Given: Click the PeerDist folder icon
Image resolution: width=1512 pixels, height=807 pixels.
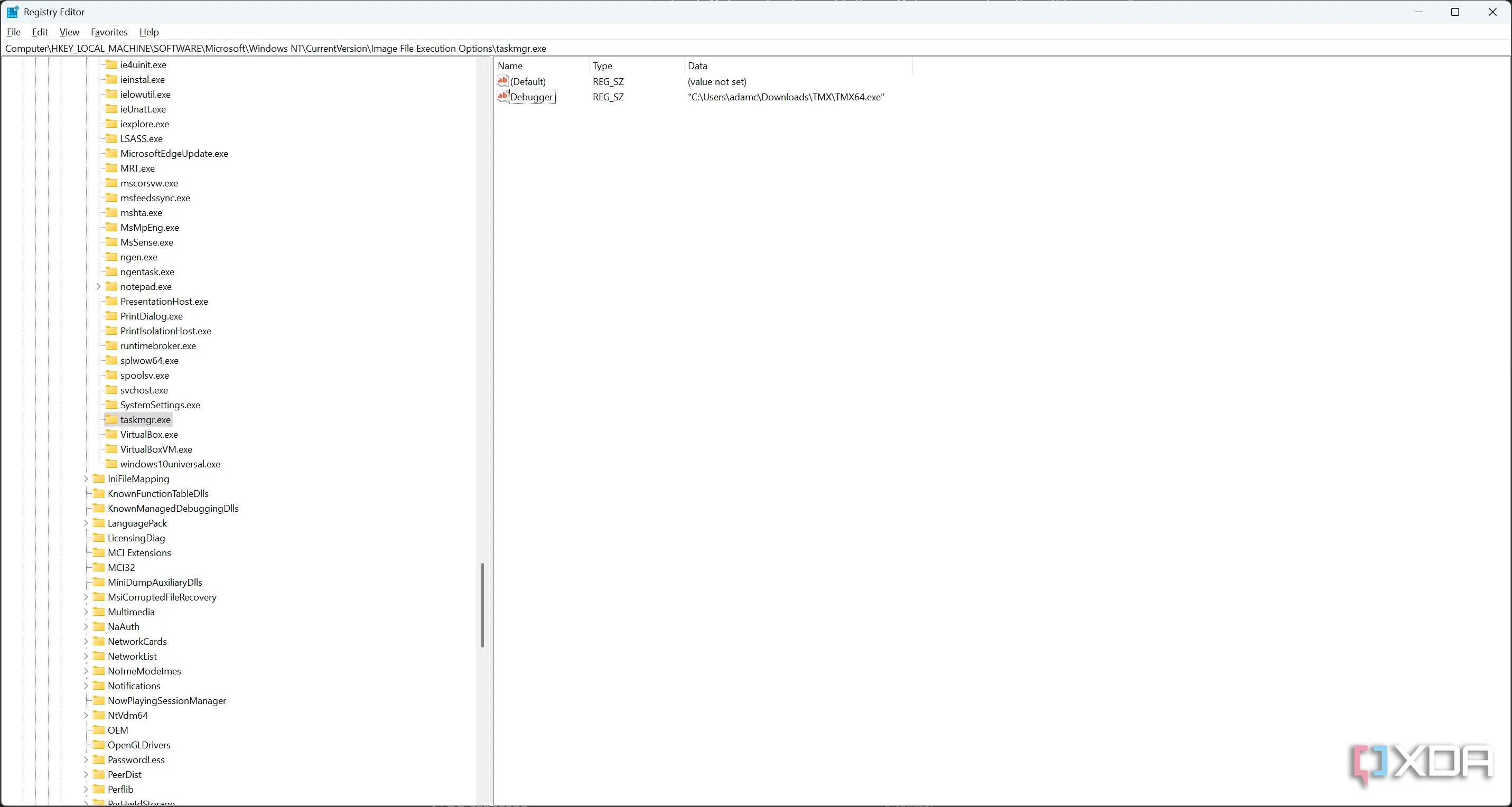Looking at the screenshot, I should pyautogui.click(x=99, y=774).
